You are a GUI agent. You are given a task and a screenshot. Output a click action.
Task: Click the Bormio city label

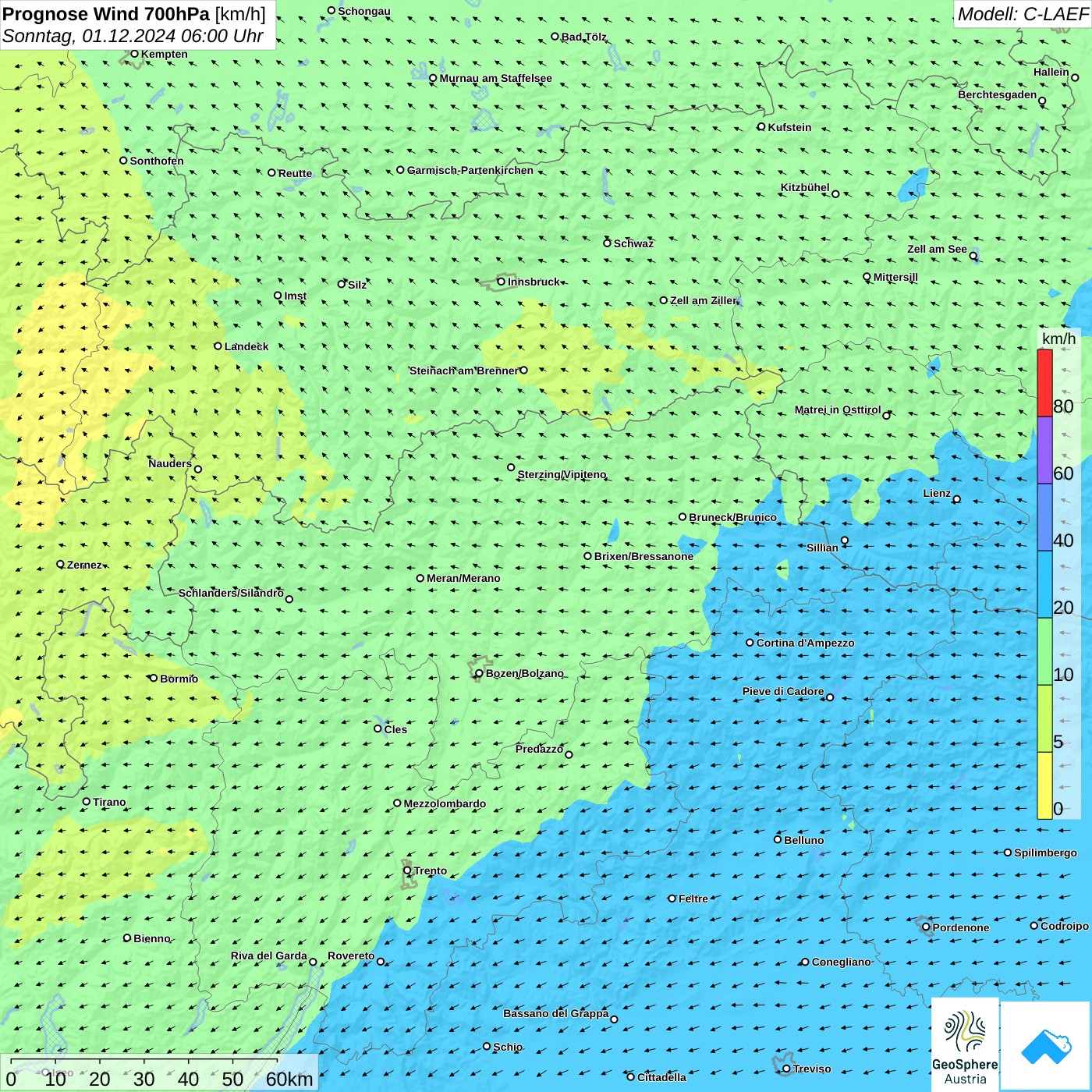pos(179,679)
